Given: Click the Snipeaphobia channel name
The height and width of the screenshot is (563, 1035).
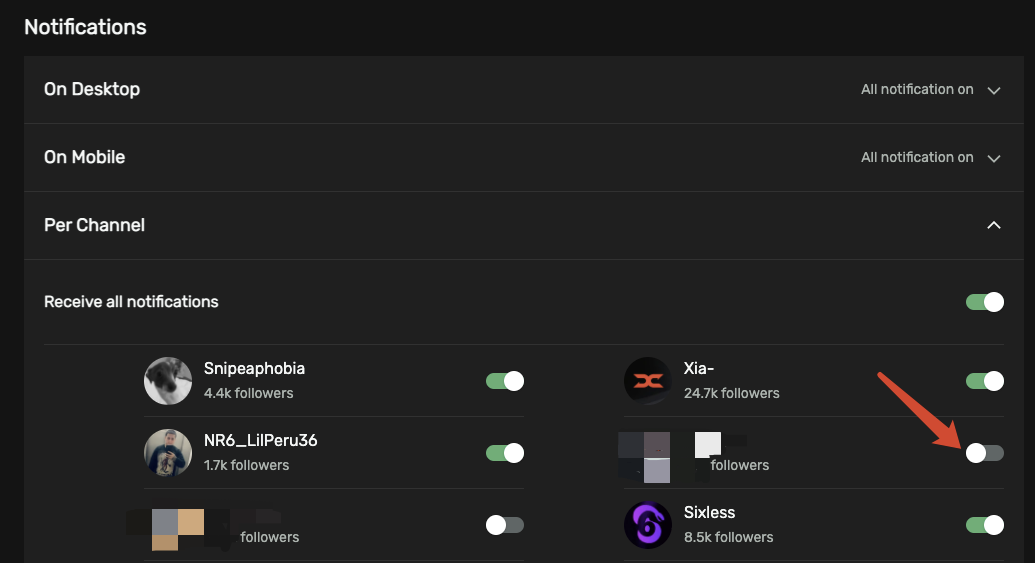Looking at the screenshot, I should [x=254, y=369].
